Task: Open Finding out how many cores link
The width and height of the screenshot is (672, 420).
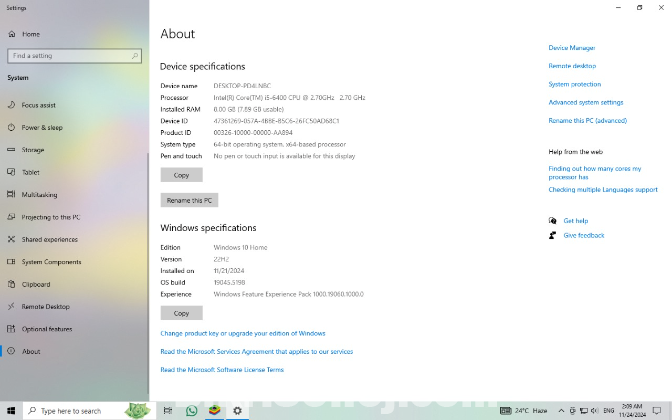Action: coord(595,173)
